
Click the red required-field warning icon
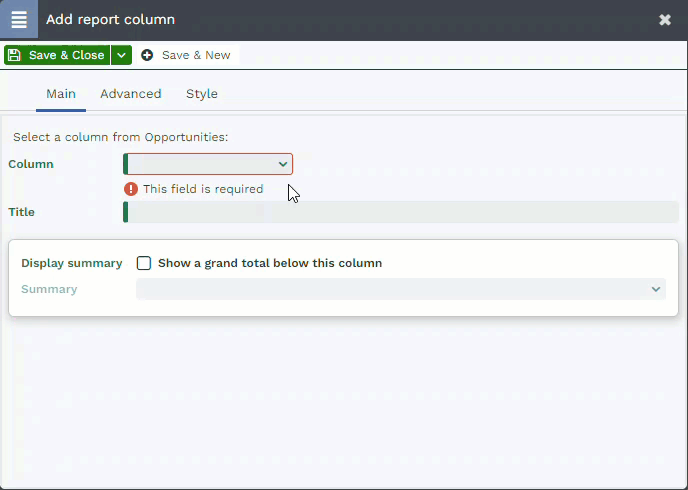131,189
